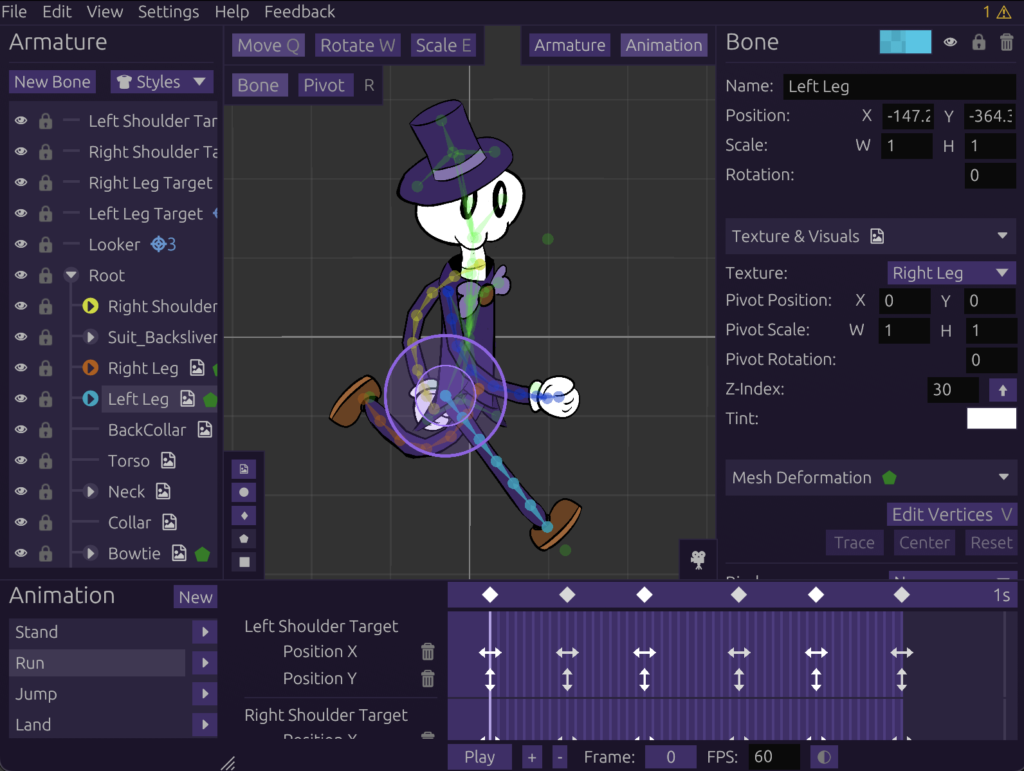The image size is (1024, 771).
Task: Raise Z-Index with up arrow button
Action: [1002, 390]
